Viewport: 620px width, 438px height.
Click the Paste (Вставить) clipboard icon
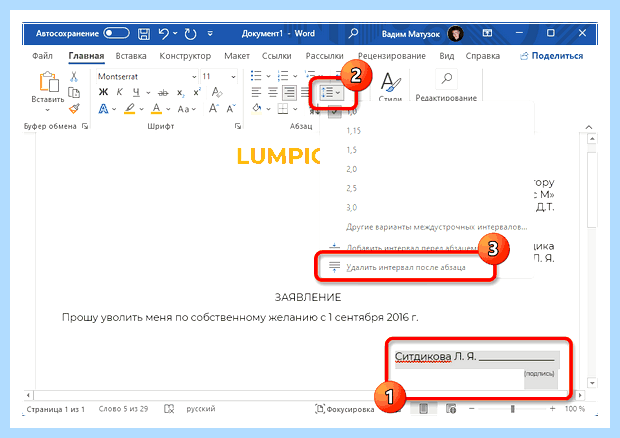point(49,81)
